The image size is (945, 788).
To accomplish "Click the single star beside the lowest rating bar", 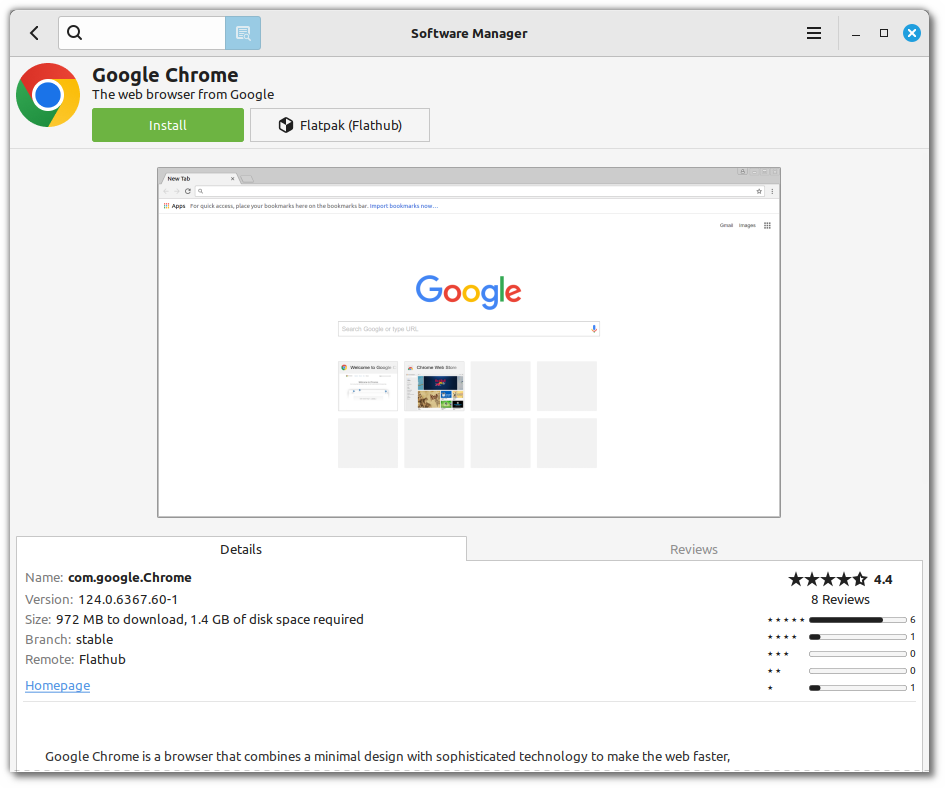I will tap(770, 687).
